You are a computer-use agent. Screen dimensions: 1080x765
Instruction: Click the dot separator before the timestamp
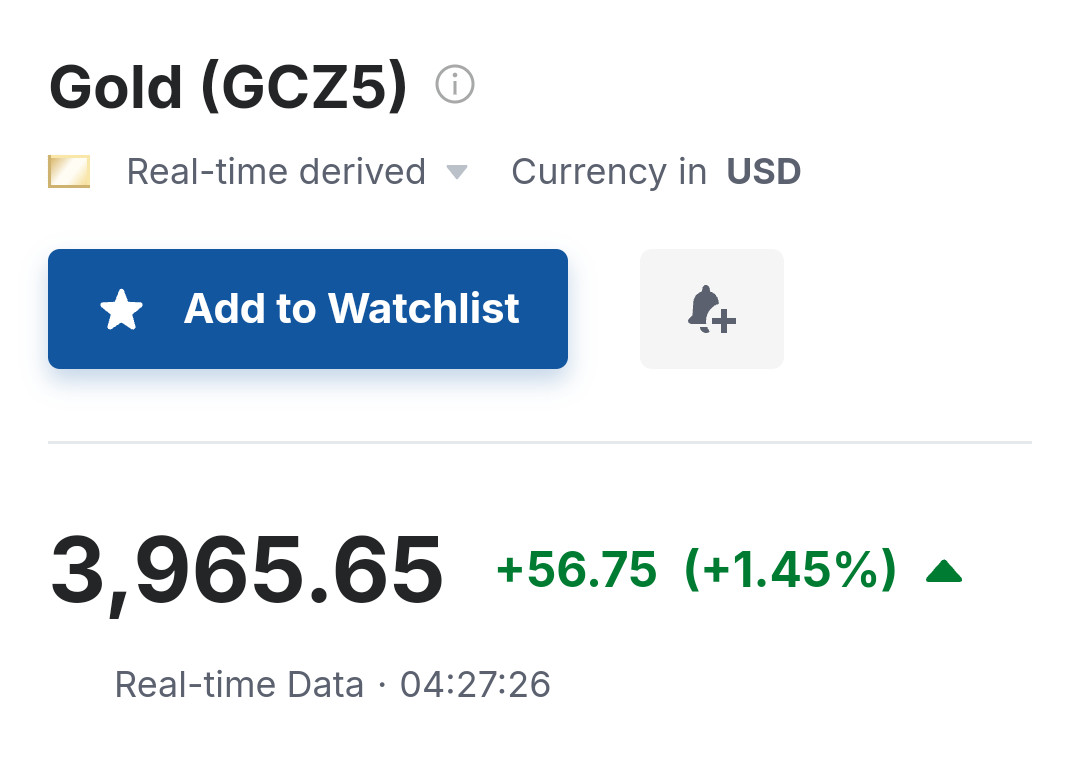click(x=382, y=686)
